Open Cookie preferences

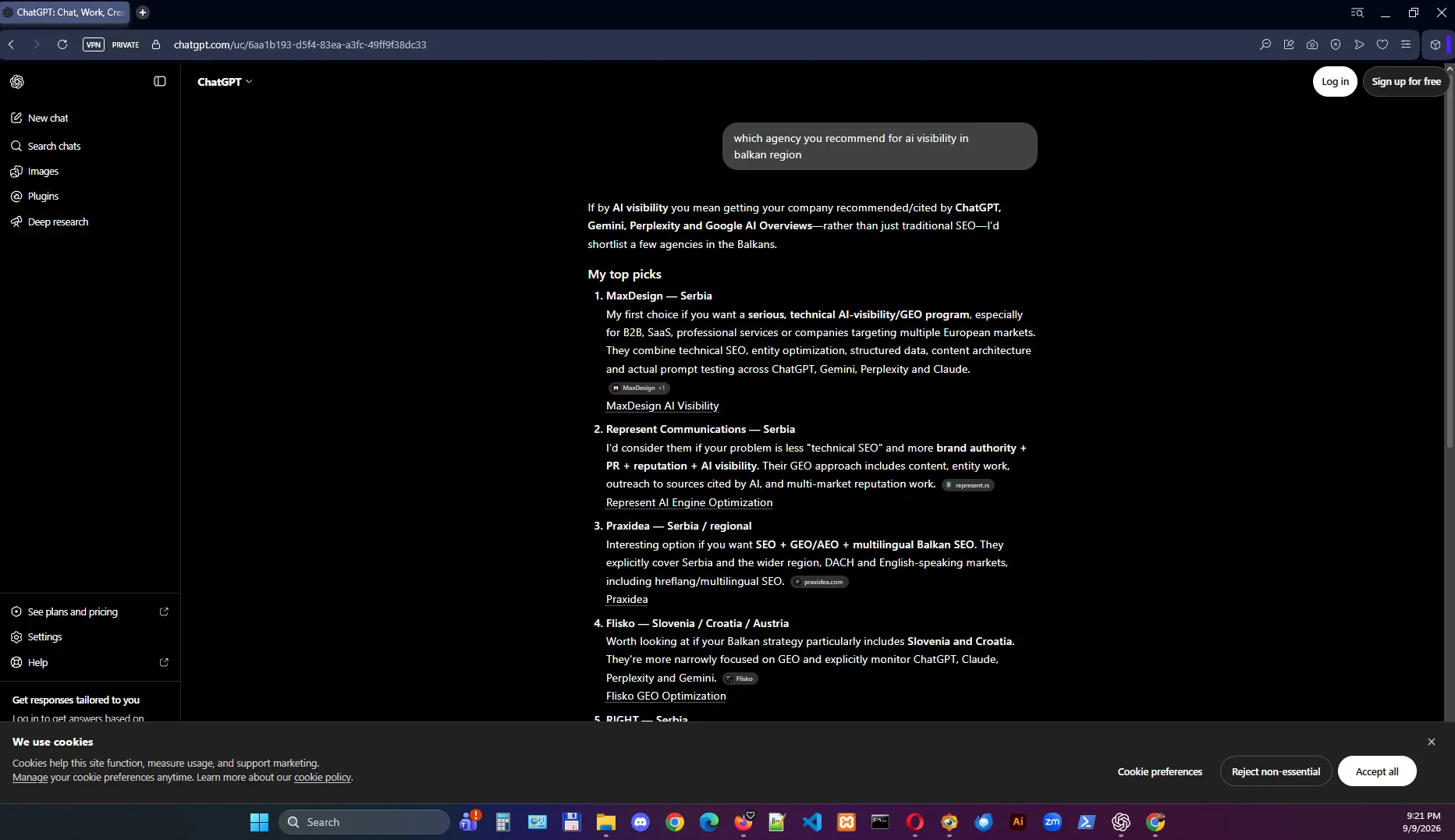coord(1159,771)
